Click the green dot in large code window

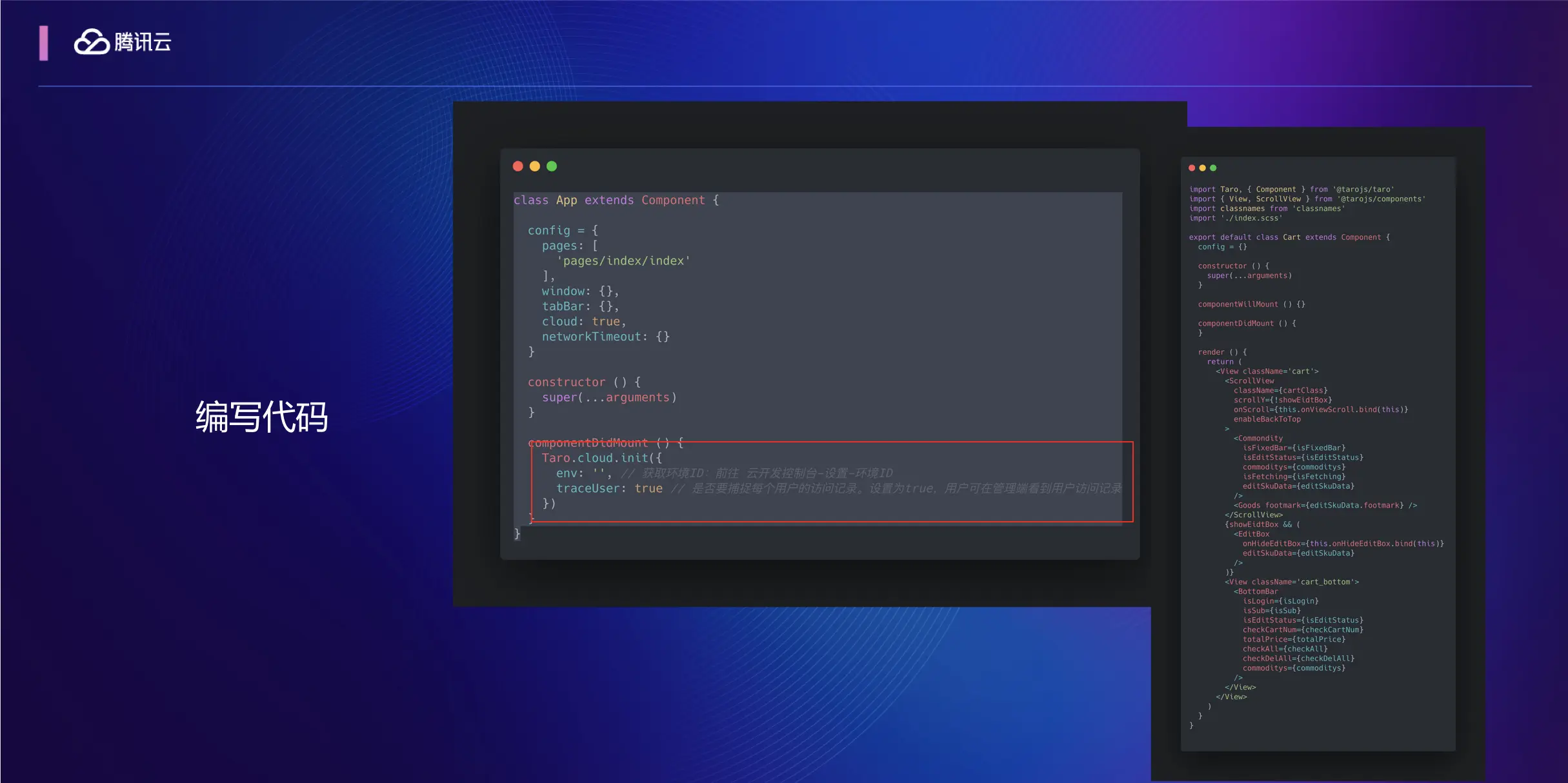coord(552,166)
